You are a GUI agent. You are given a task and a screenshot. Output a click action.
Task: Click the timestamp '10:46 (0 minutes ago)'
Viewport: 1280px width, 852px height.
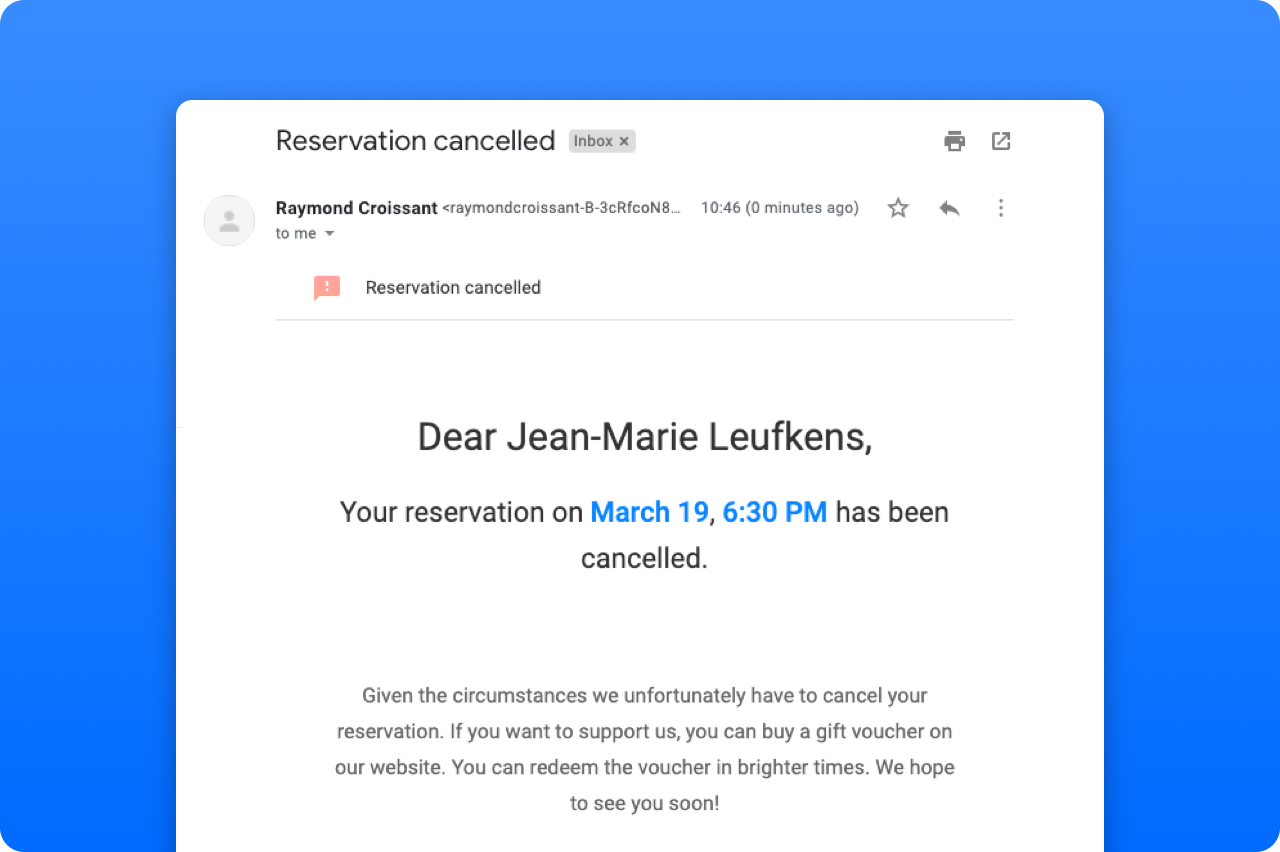[x=779, y=207]
